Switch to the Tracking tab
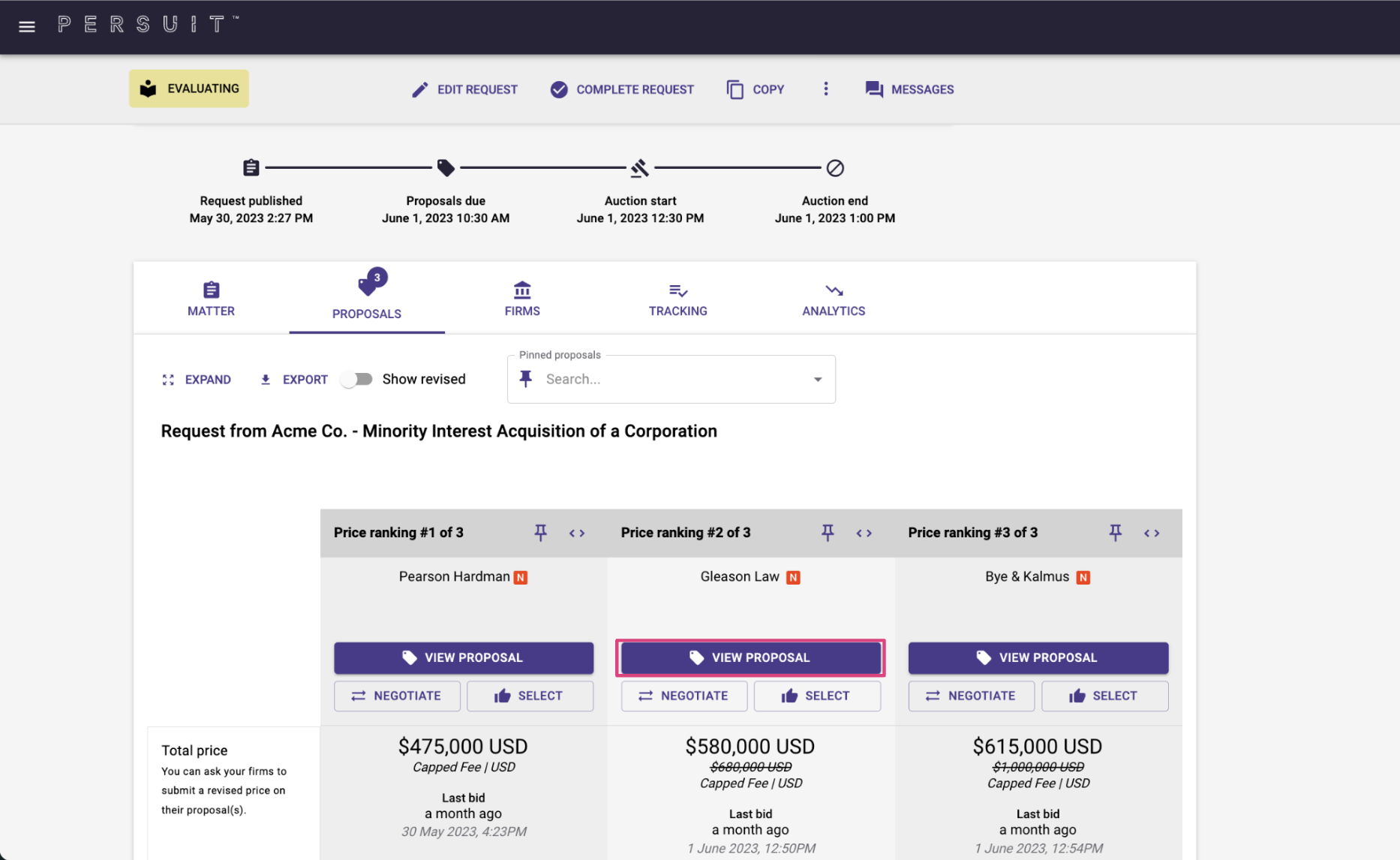 click(x=678, y=298)
